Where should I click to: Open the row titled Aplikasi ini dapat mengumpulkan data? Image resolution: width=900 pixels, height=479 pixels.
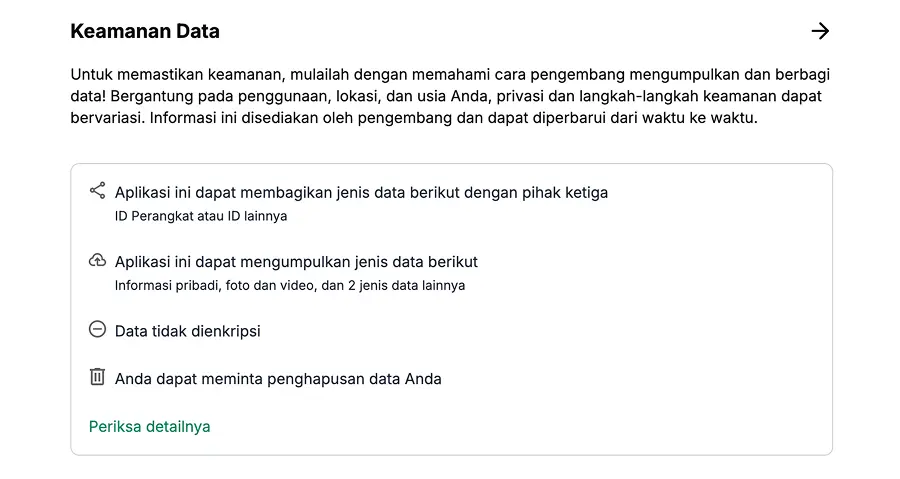pyautogui.click(x=296, y=262)
